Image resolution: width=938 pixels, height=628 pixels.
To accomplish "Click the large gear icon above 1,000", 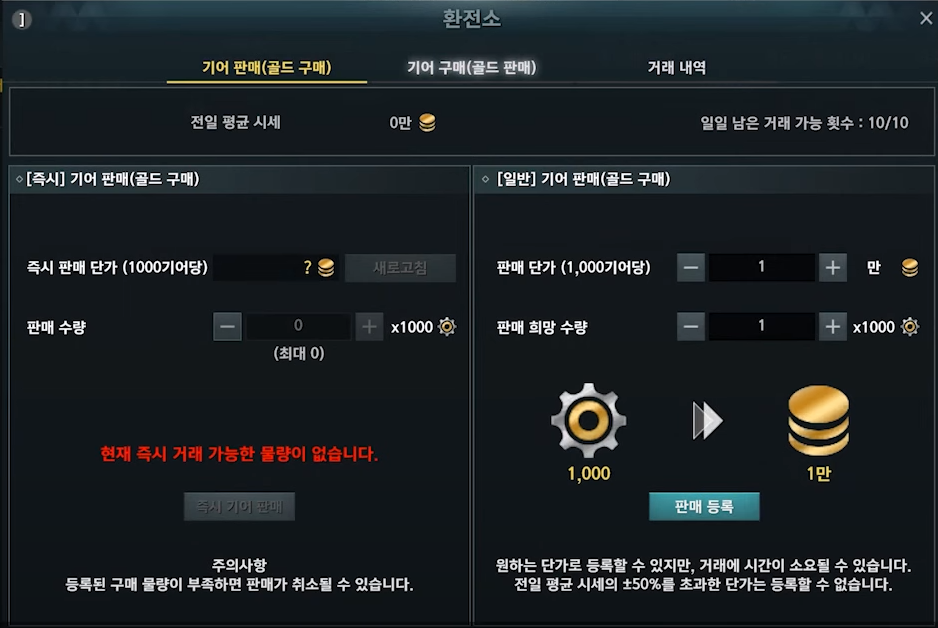I will [589, 420].
